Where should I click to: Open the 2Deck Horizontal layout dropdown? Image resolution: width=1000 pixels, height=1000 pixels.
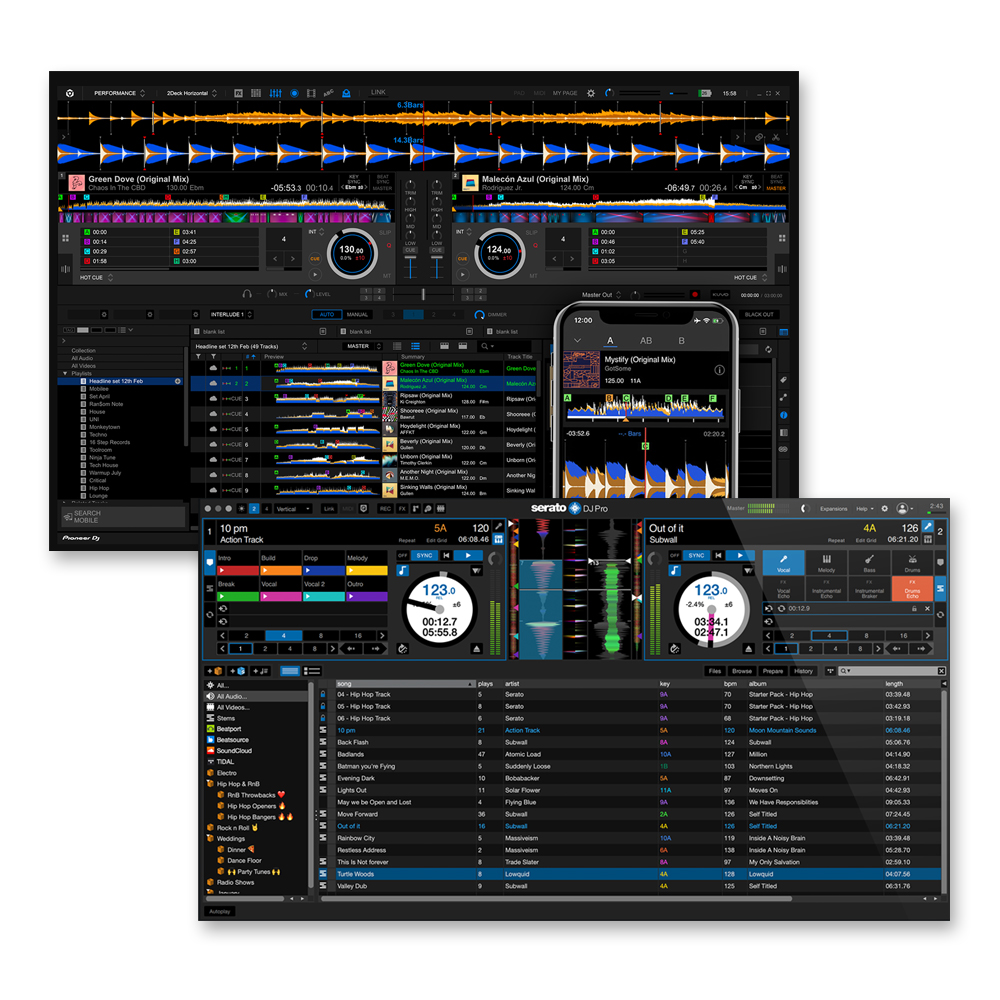point(191,93)
